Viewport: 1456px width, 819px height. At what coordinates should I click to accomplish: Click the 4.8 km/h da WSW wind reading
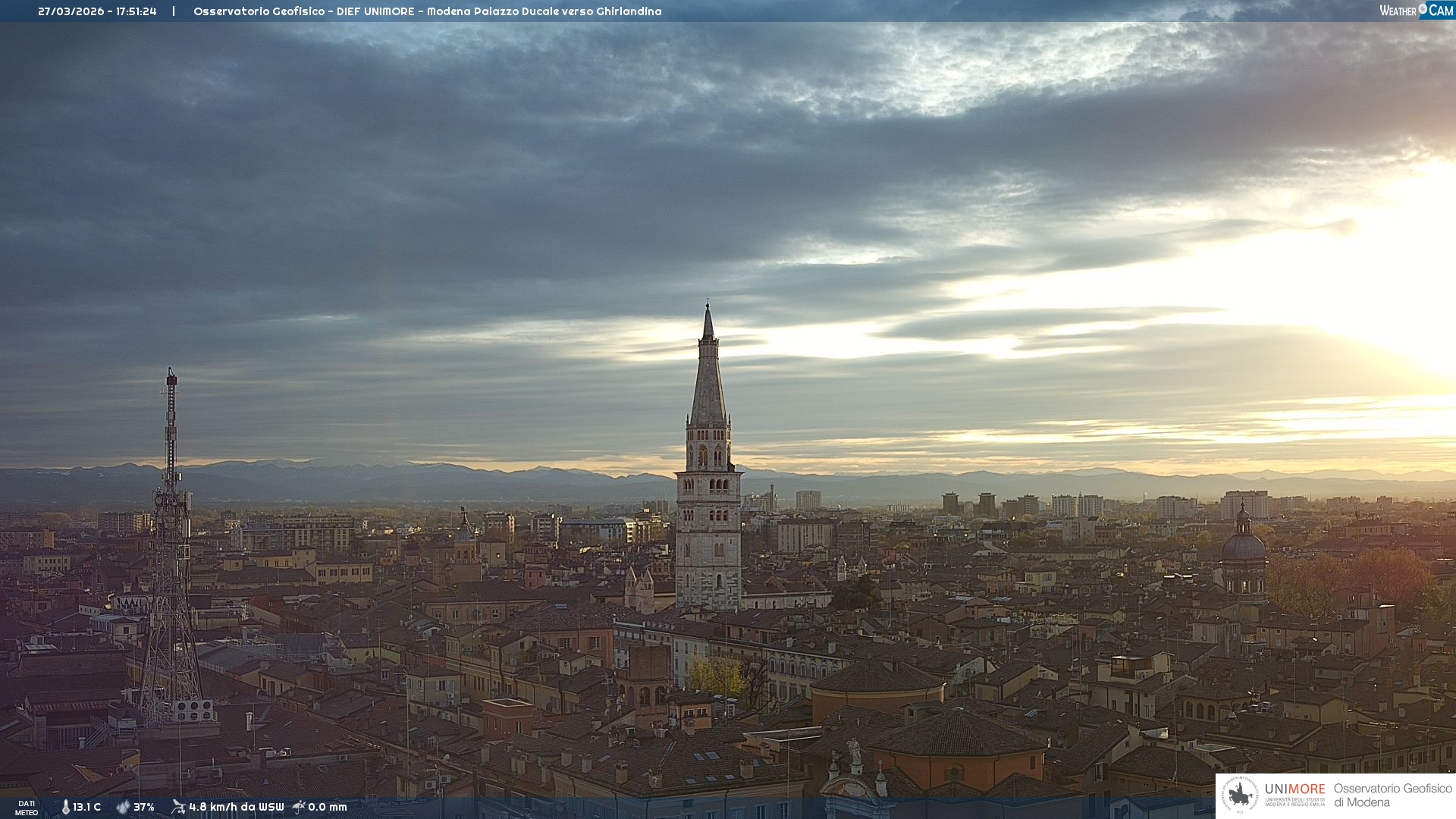237,808
